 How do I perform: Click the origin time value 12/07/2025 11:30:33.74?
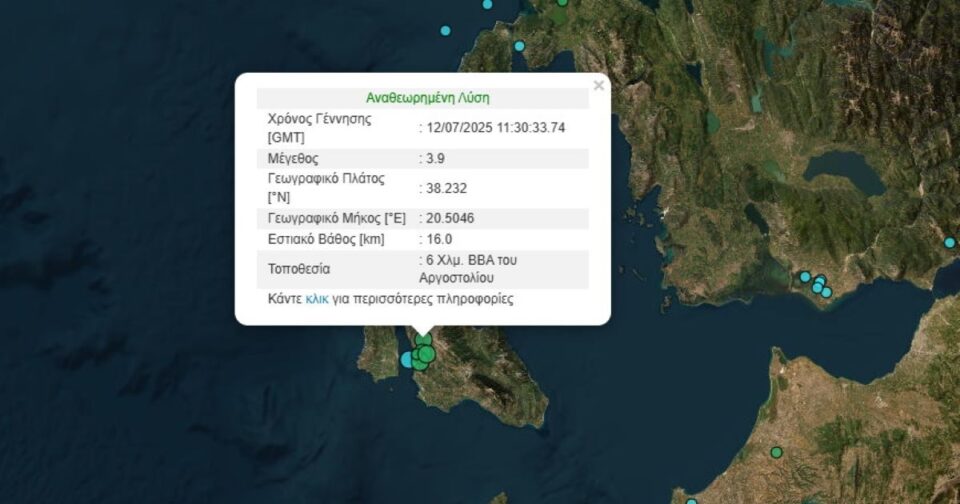pyautogui.click(x=494, y=128)
